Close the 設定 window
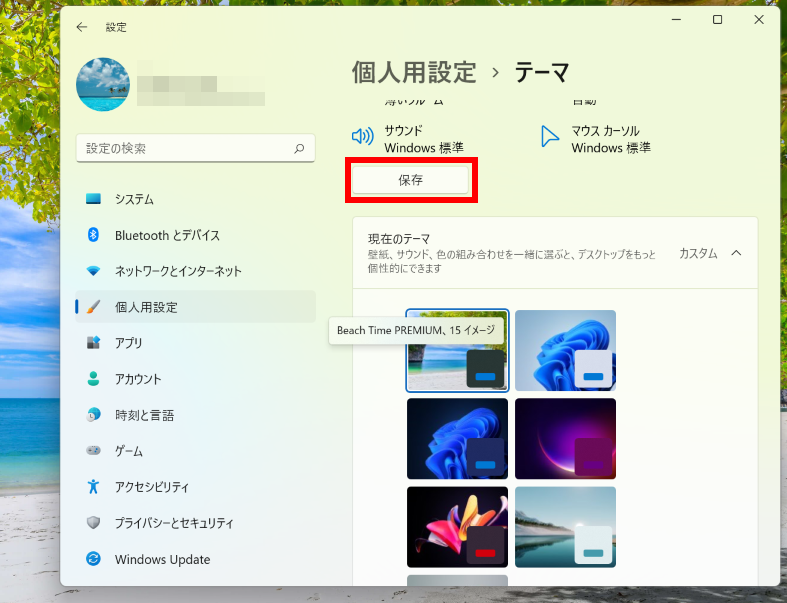This screenshot has height=603, width=787. tap(759, 20)
